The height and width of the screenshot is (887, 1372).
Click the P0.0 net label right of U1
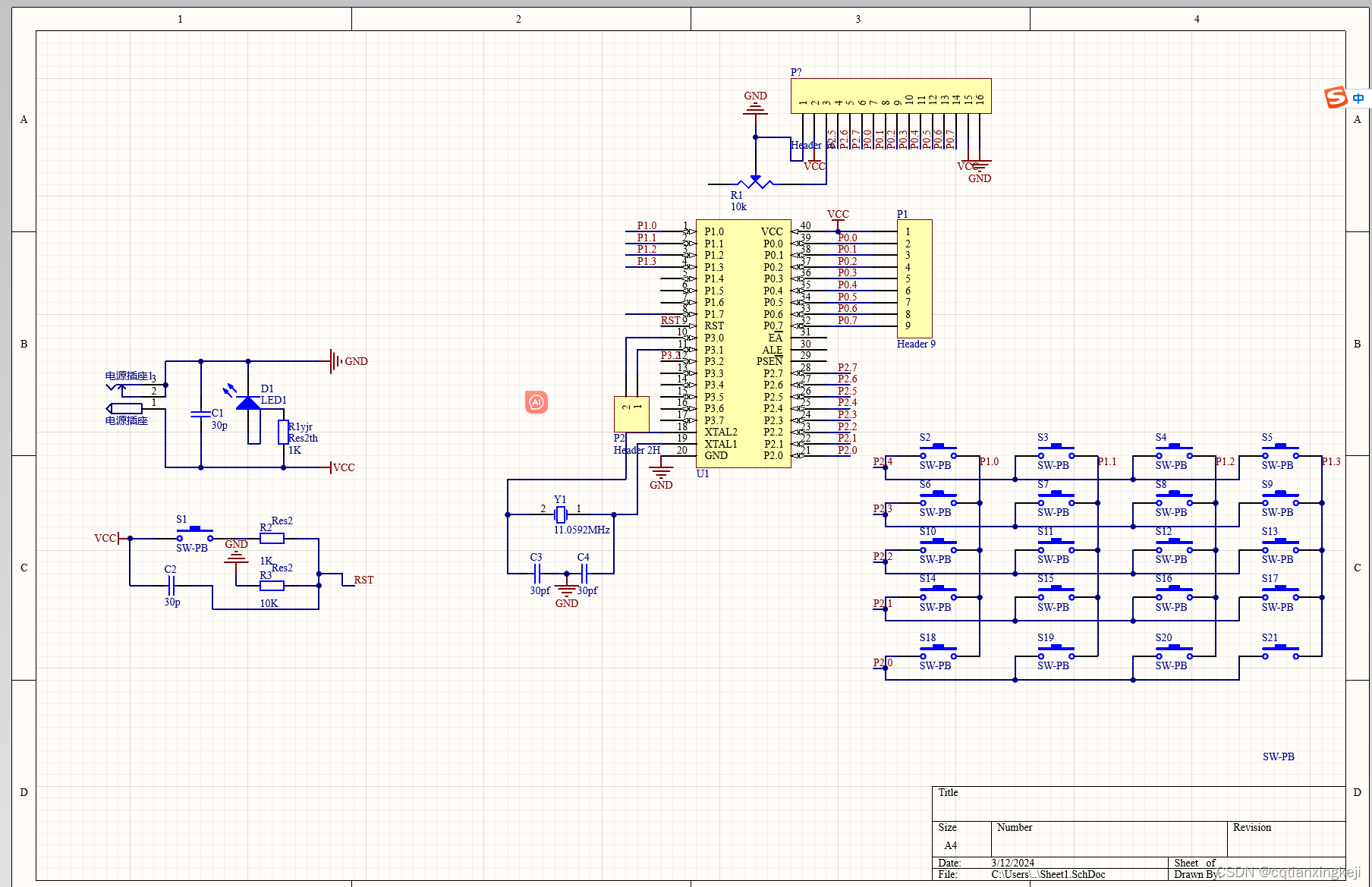coord(847,237)
